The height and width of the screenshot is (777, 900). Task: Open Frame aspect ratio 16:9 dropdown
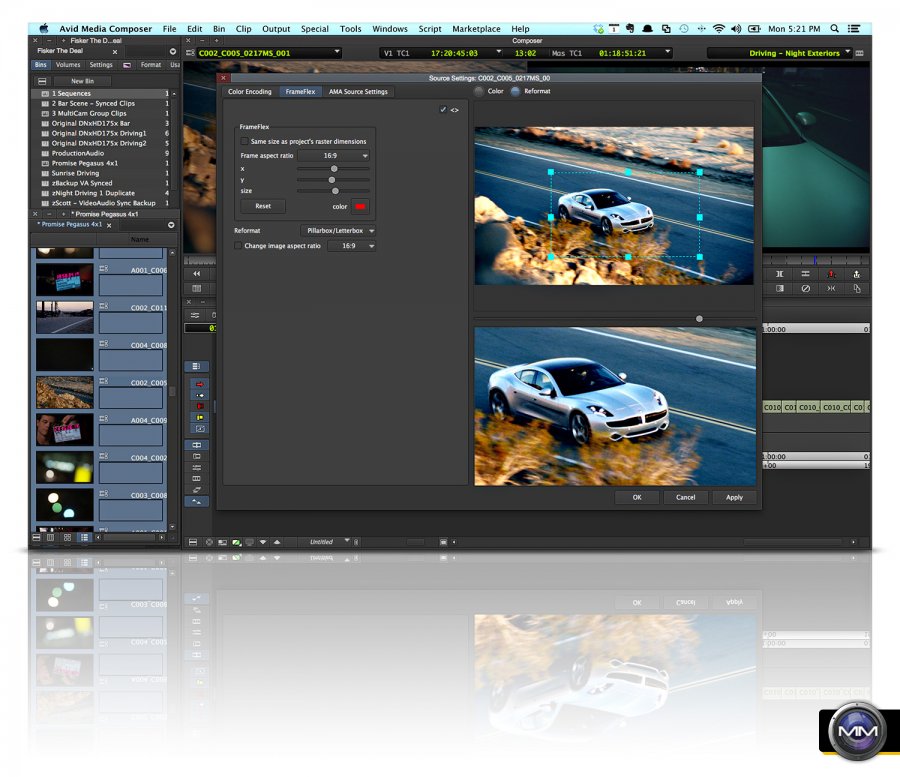pyautogui.click(x=334, y=156)
